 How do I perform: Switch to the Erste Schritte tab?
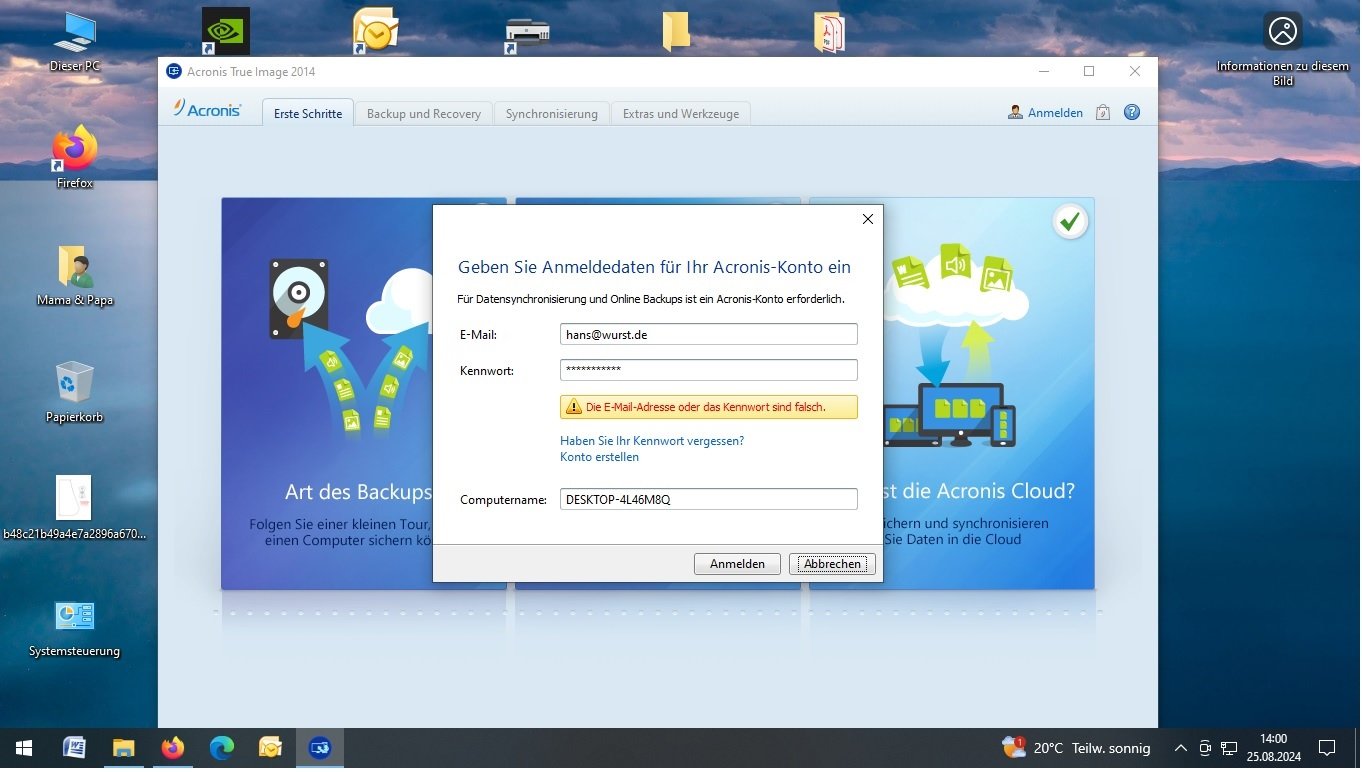click(308, 113)
